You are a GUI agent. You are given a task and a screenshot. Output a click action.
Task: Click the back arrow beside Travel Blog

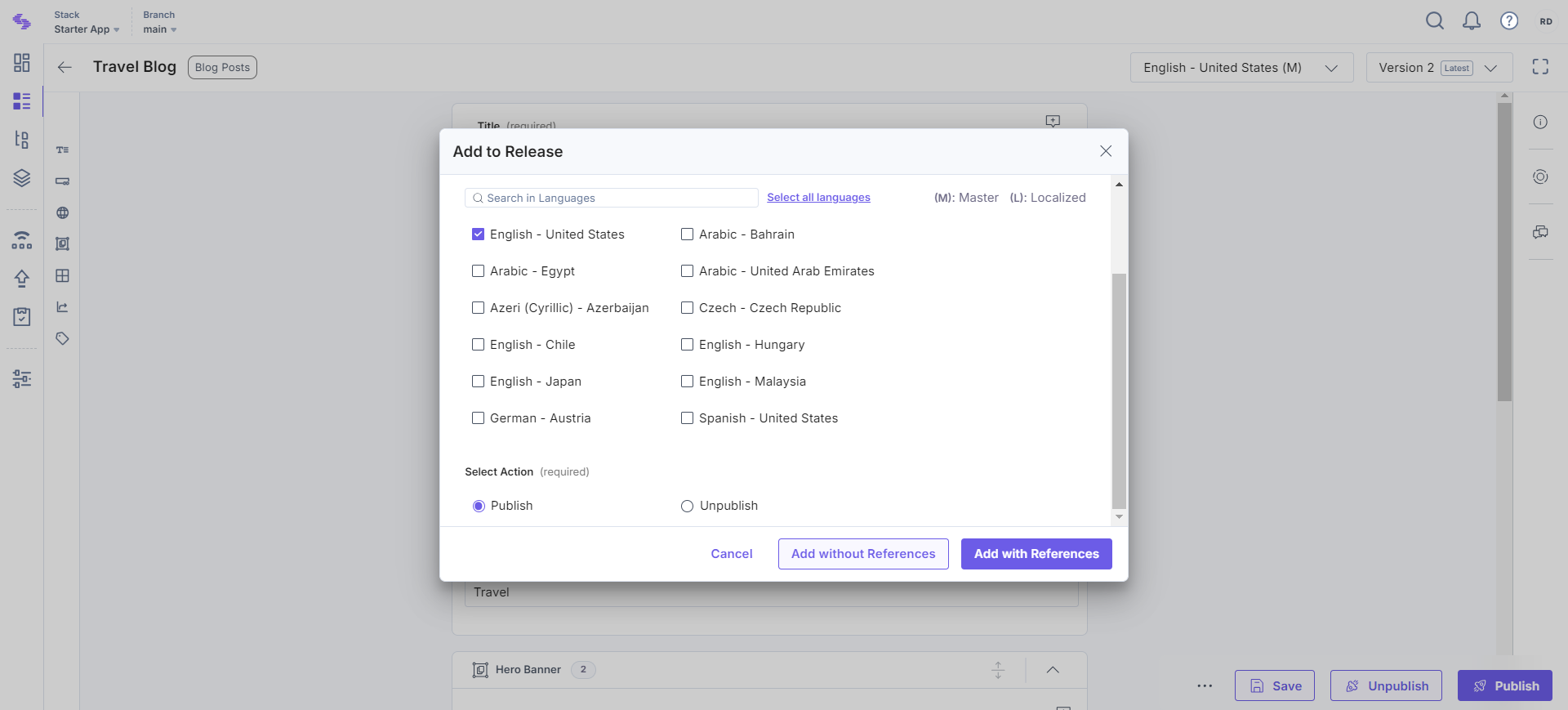click(x=65, y=68)
